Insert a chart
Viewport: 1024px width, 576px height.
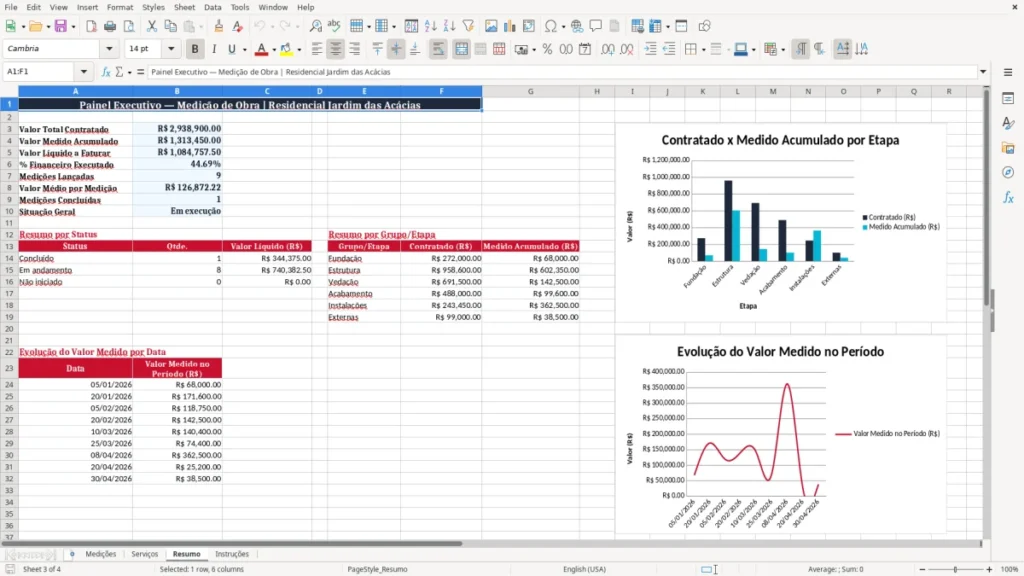[x=509, y=26]
